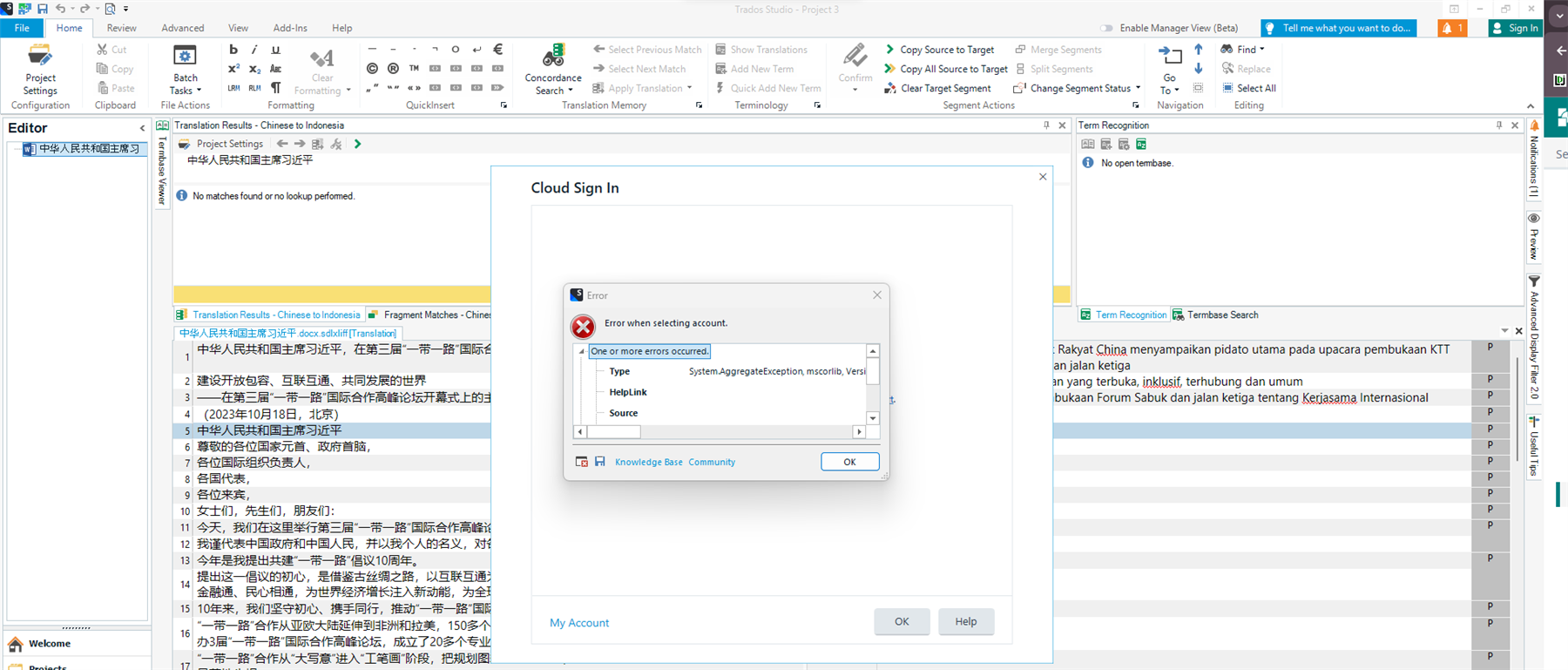Click the Confirm segment icon
The height and width of the screenshot is (670, 1568).
tap(855, 57)
